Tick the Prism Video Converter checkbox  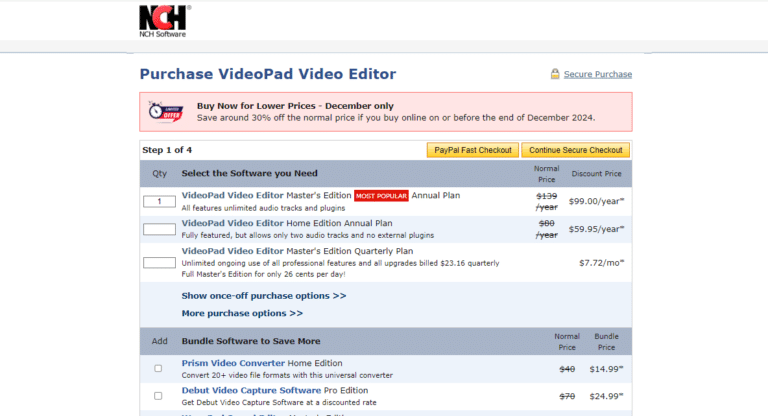(x=158, y=368)
